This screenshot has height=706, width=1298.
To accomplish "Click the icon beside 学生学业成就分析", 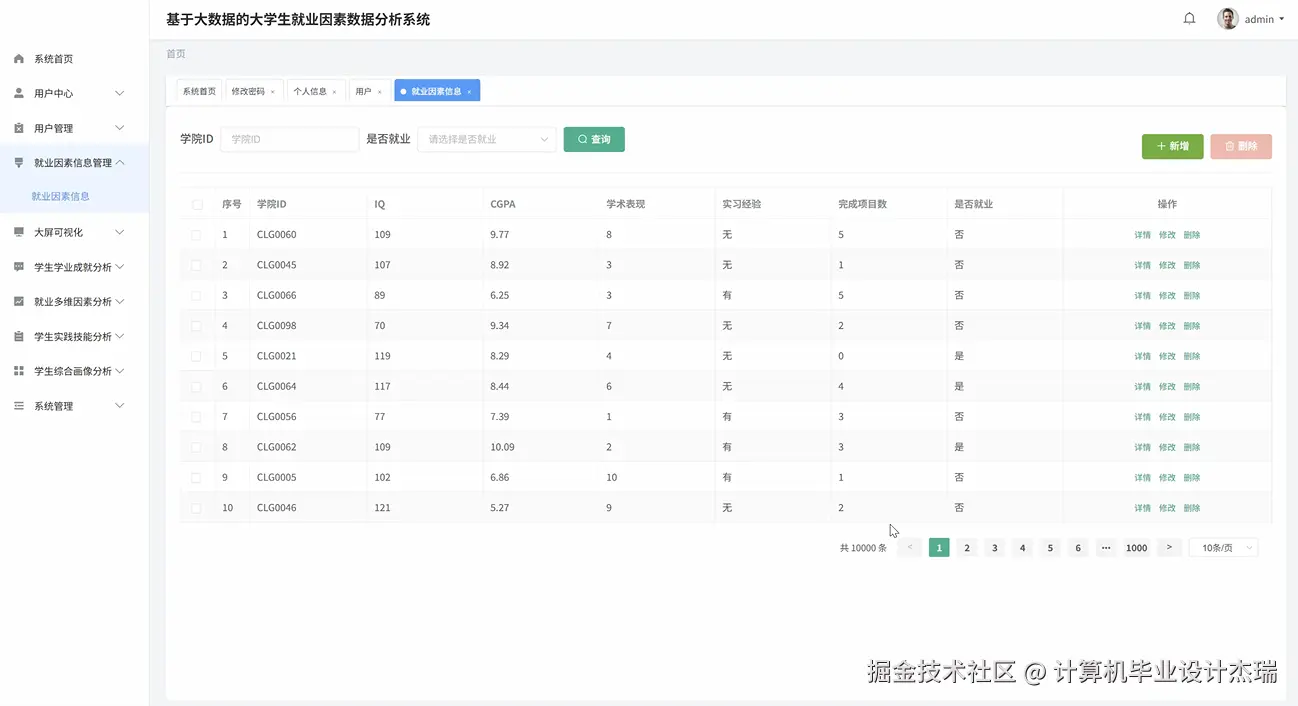I will click(x=18, y=267).
